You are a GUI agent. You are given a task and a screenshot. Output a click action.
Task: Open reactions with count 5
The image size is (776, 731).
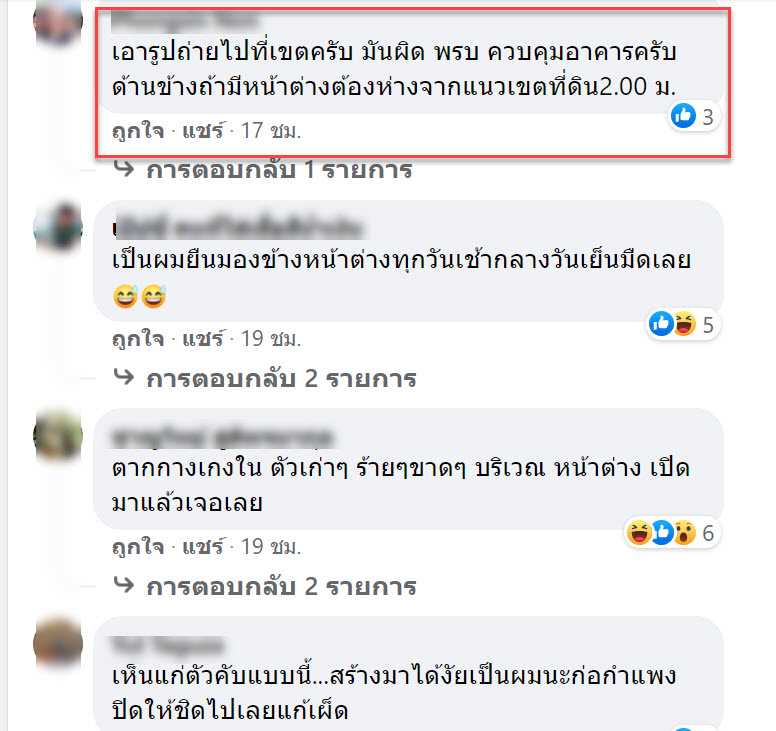click(x=682, y=325)
